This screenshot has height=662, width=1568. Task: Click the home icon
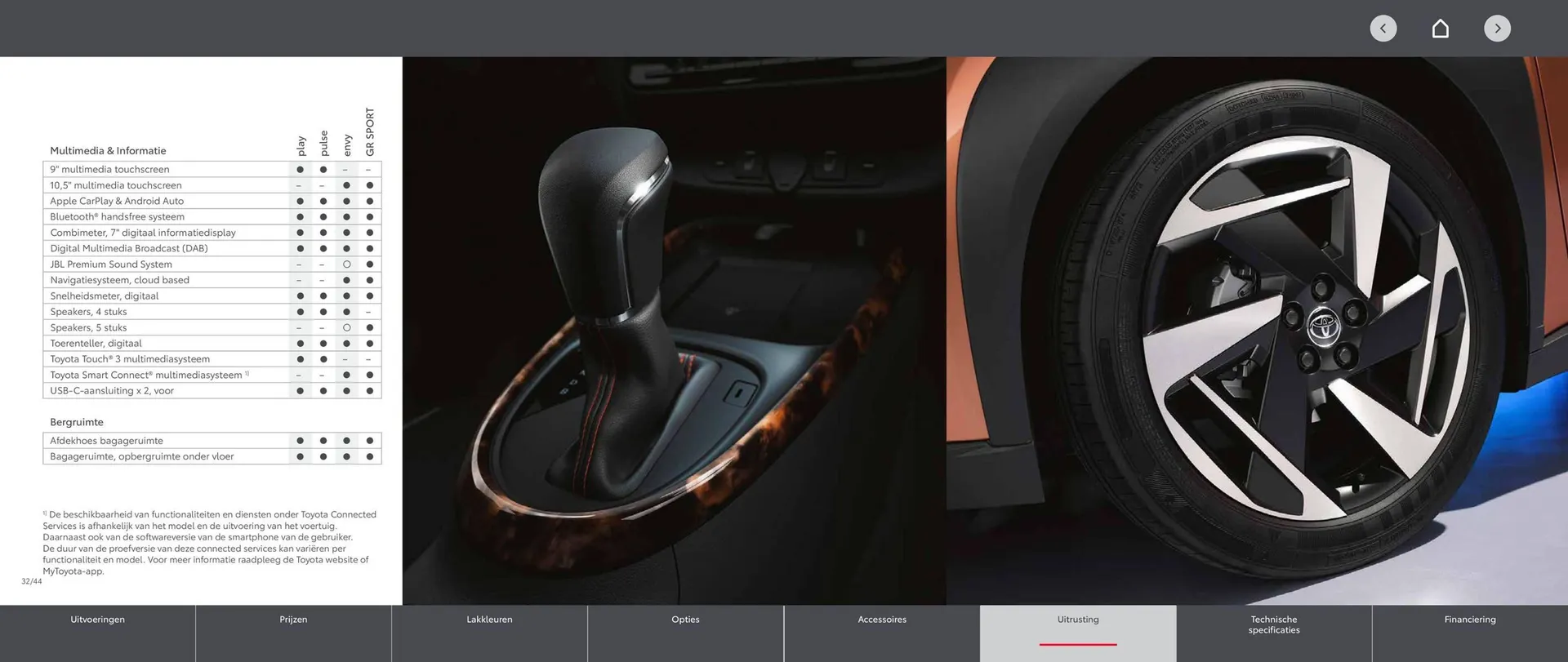1440,29
